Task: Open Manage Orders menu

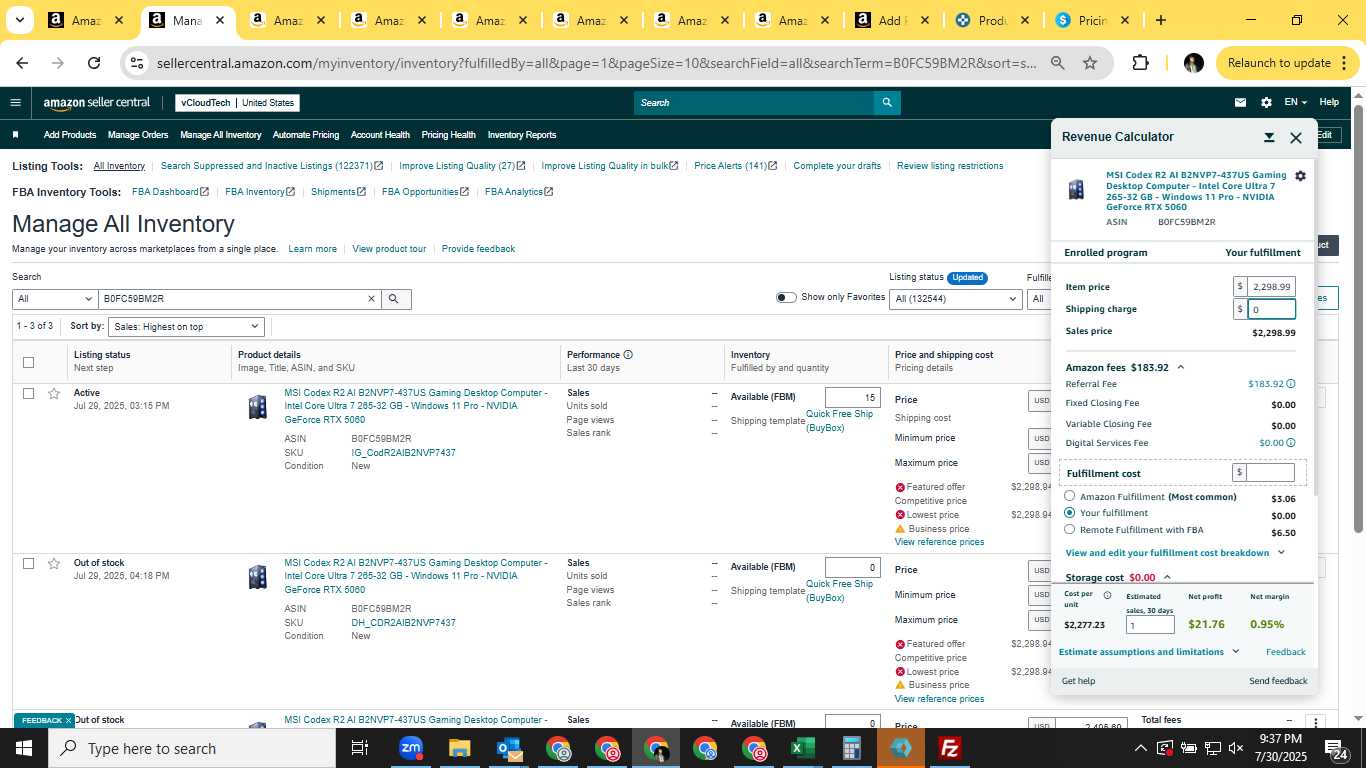Action: pos(138,135)
